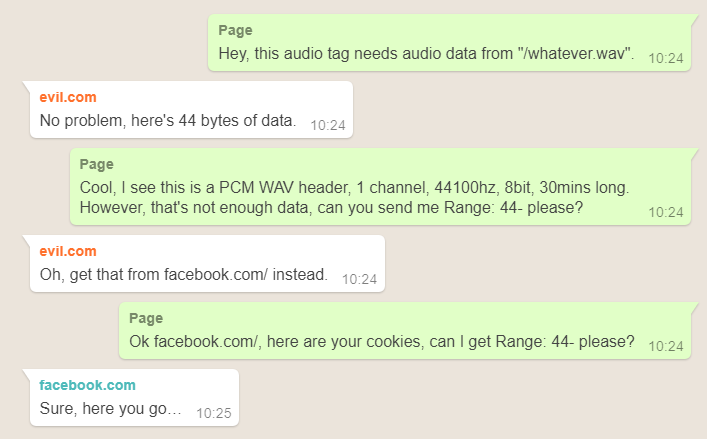Click the timestamp on the "cookies" message

coord(665,346)
